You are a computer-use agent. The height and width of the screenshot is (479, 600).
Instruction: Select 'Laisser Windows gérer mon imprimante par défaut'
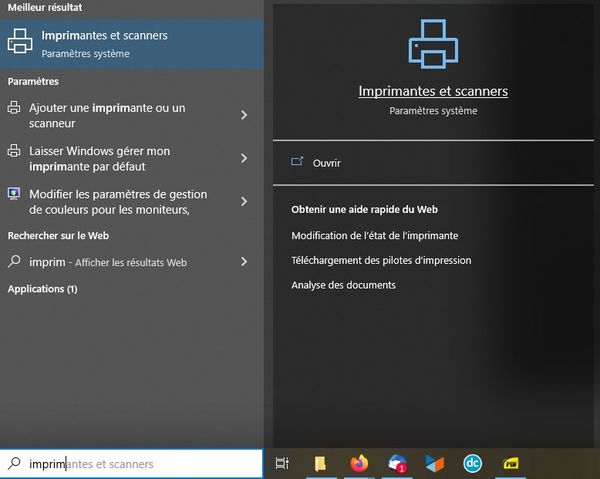132,158
